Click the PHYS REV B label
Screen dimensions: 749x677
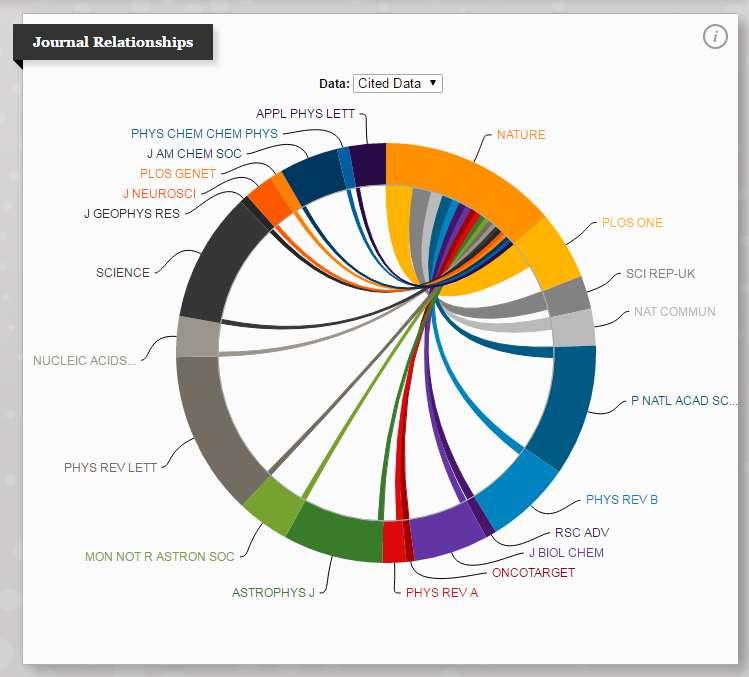coord(621,500)
